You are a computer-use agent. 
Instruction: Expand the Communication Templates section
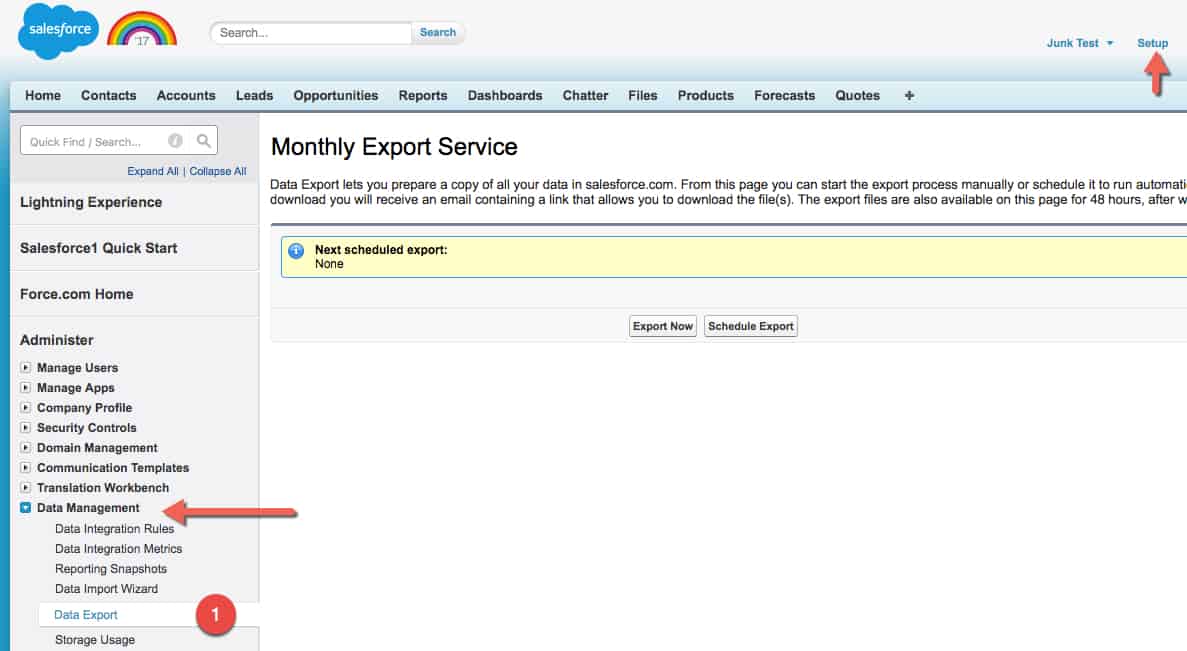point(26,468)
